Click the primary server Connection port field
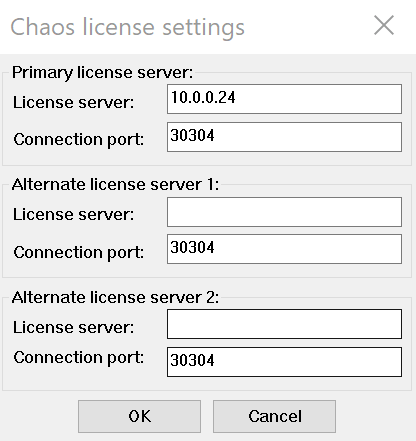The image size is (416, 441). (284, 137)
